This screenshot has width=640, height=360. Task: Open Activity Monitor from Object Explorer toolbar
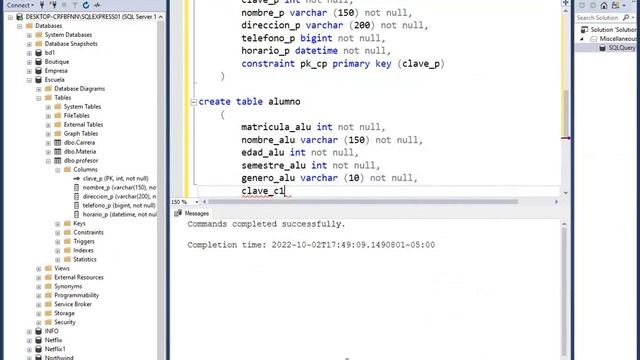click(97, 5)
